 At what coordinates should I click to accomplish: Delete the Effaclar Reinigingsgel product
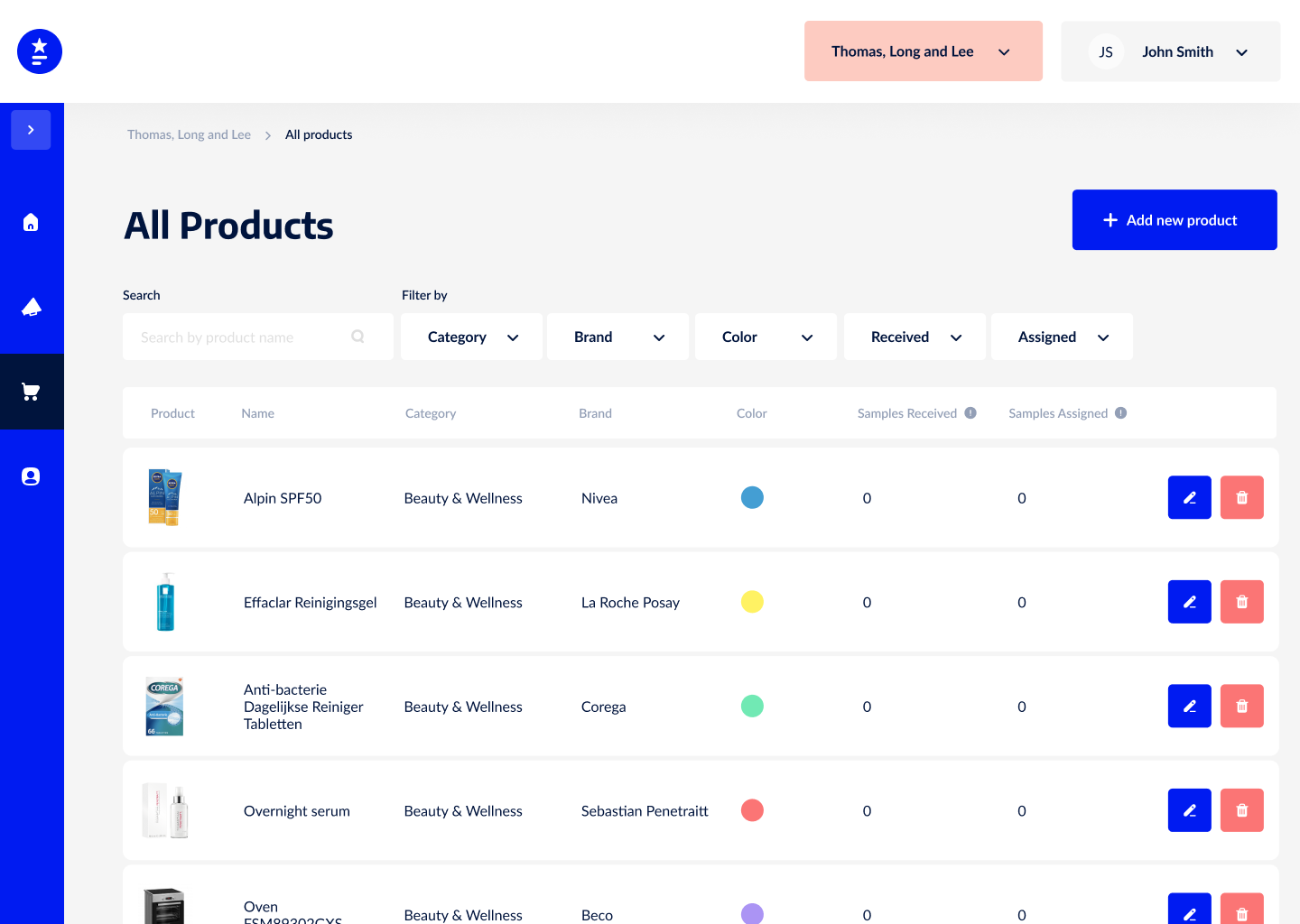[1242, 602]
